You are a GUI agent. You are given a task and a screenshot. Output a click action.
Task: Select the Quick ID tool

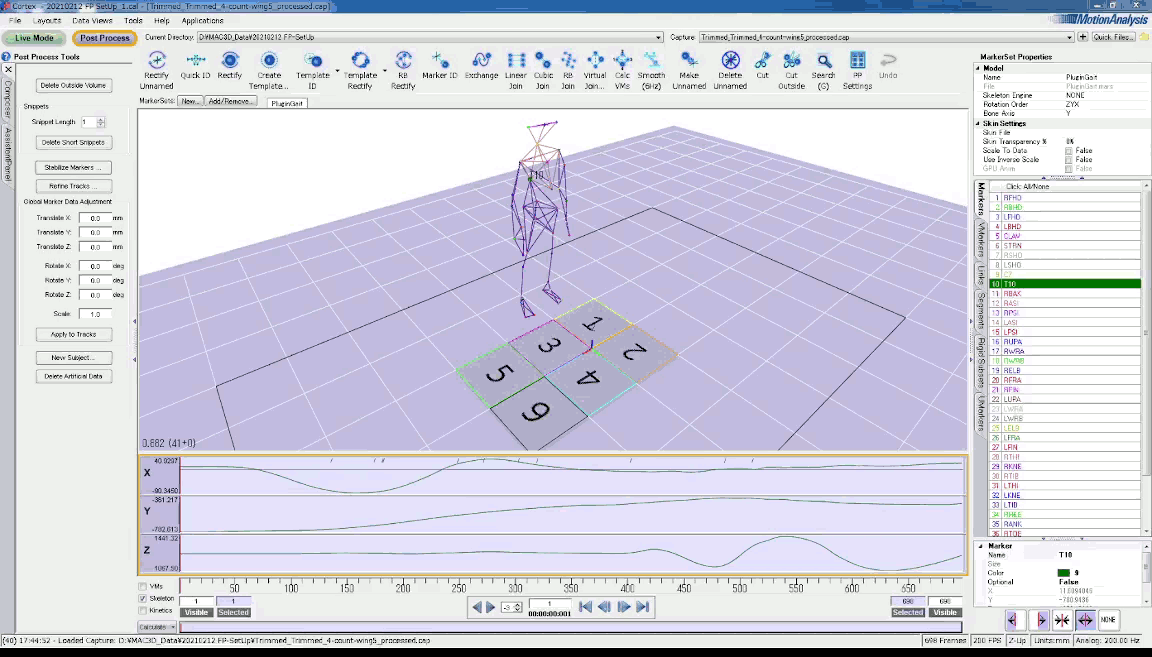(195, 60)
